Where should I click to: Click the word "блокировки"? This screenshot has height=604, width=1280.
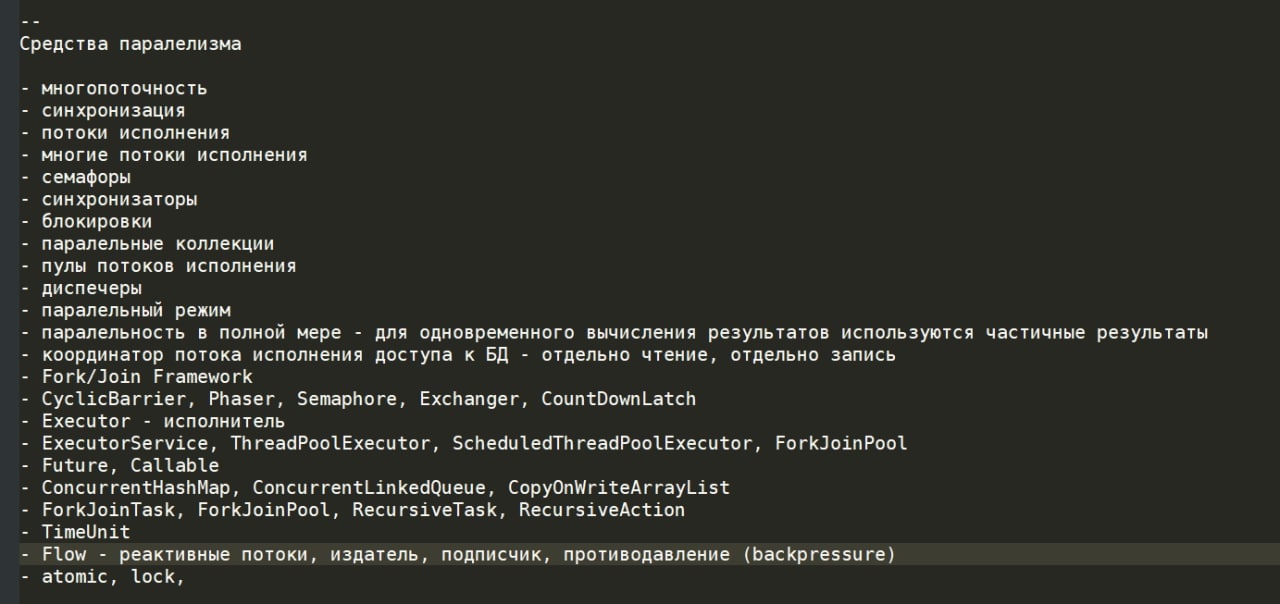pos(97,221)
